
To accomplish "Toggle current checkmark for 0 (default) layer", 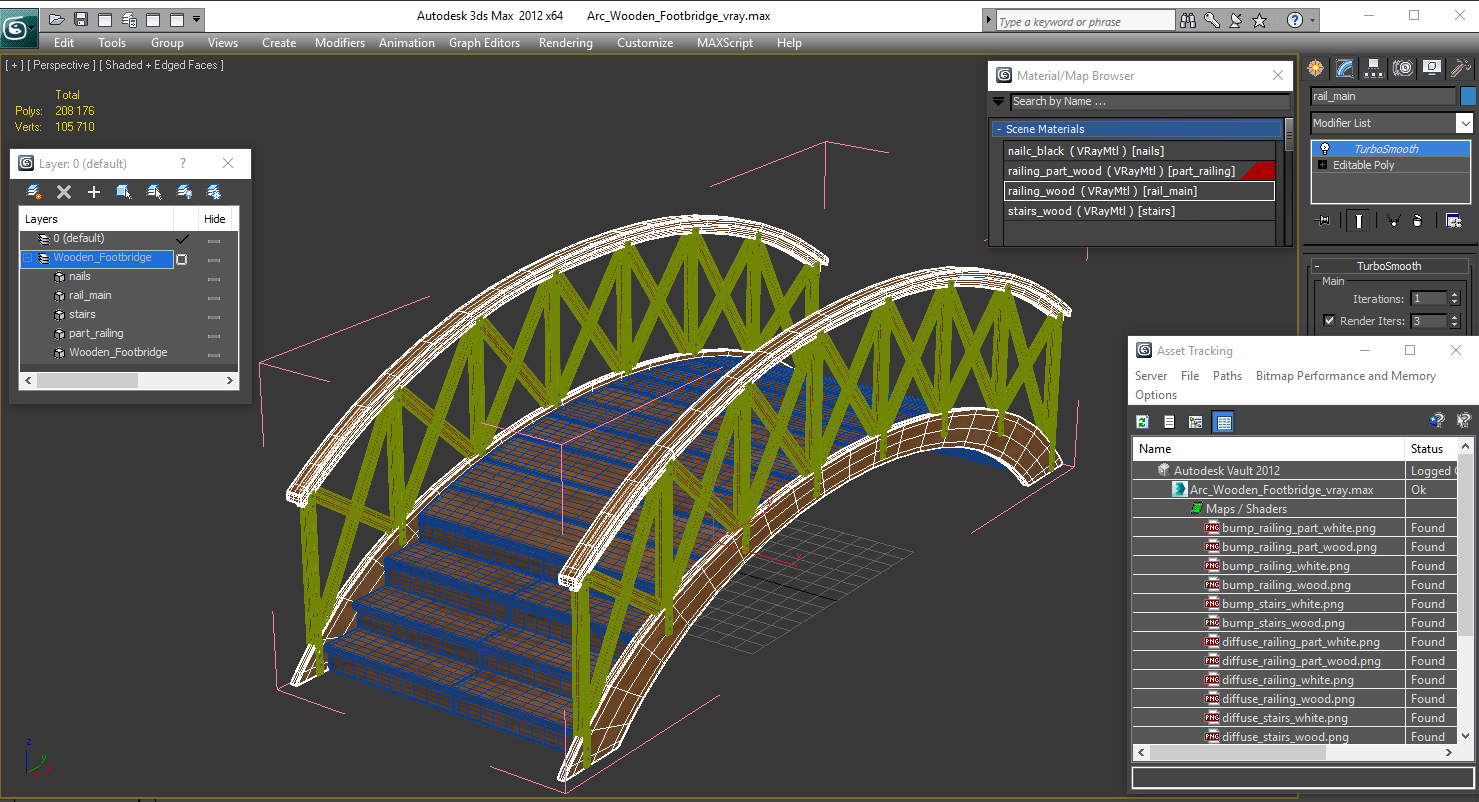I will [x=182, y=239].
